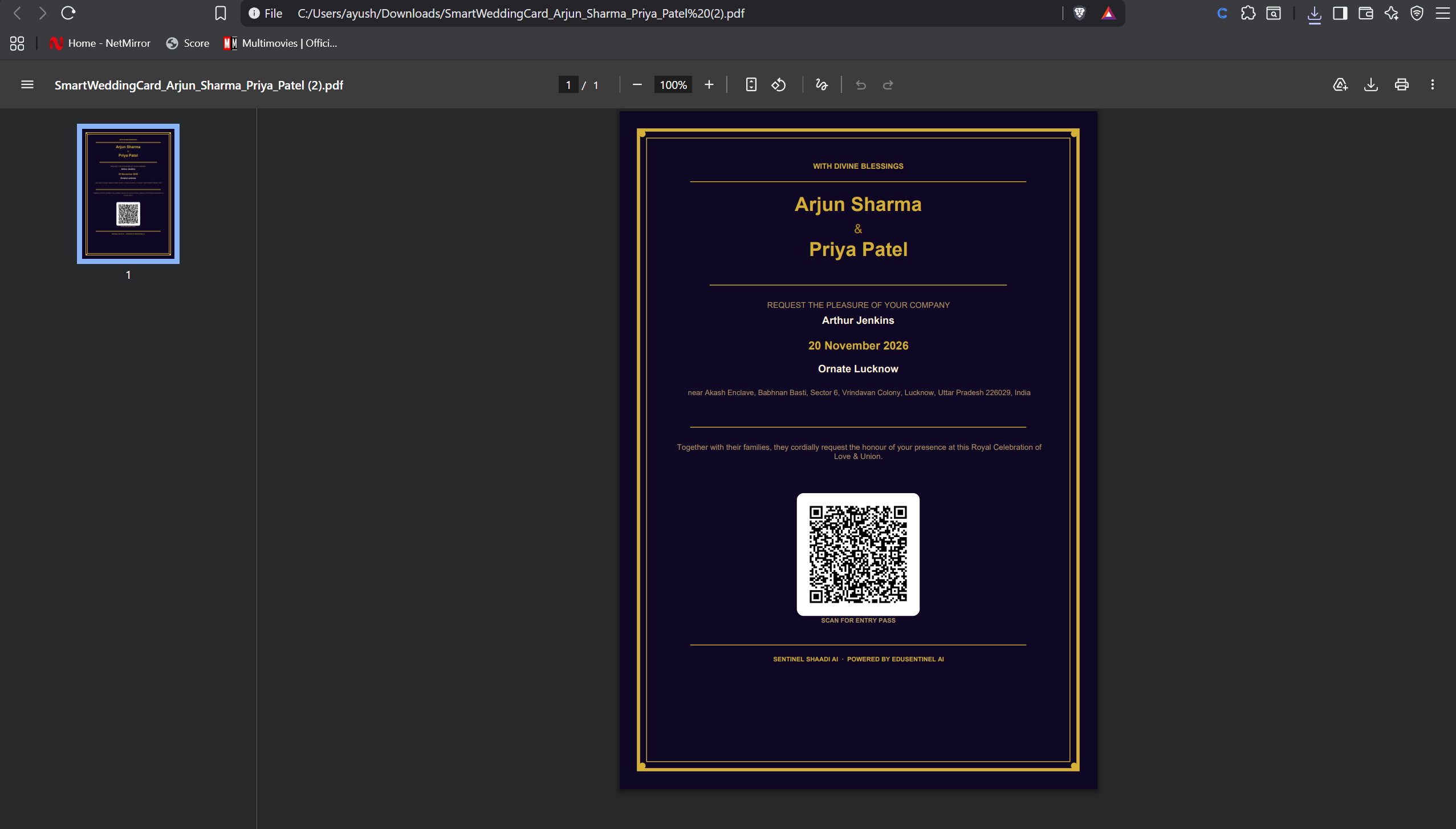Viewport: 1456px width, 829px height.
Task: Toggle the browser sidebar panel
Action: point(1340,13)
